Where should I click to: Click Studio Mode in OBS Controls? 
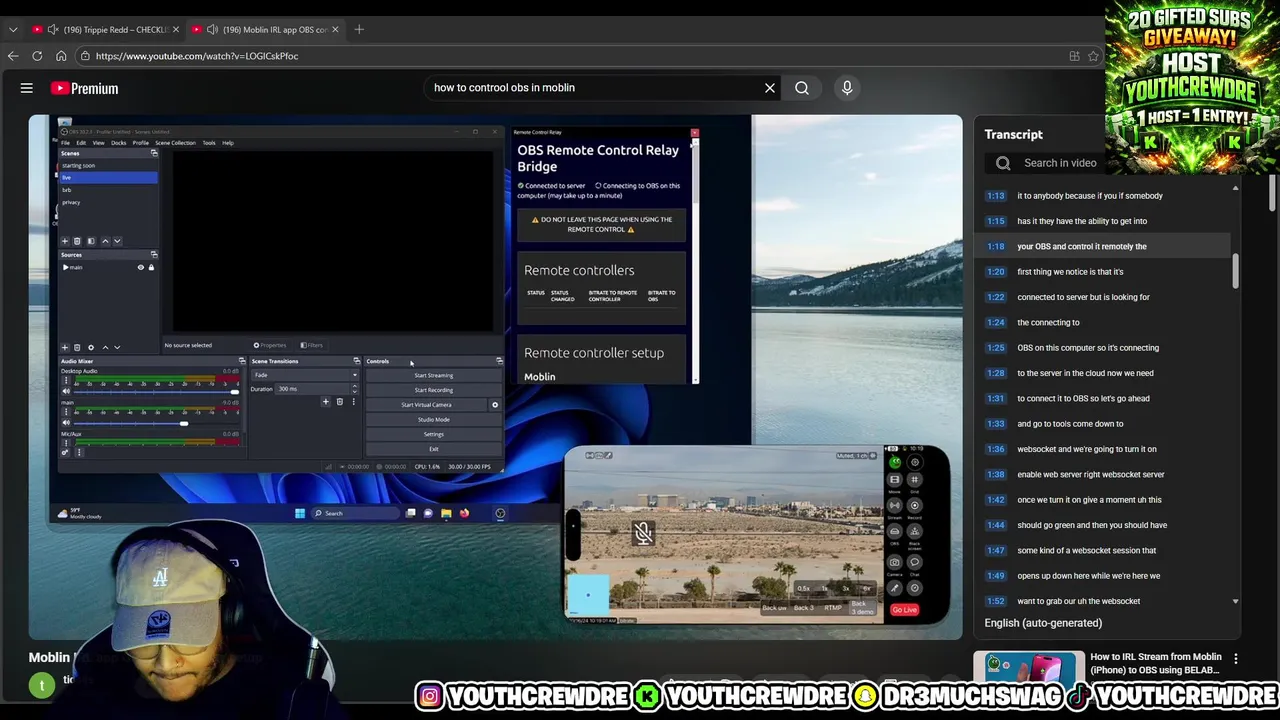(x=433, y=419)
